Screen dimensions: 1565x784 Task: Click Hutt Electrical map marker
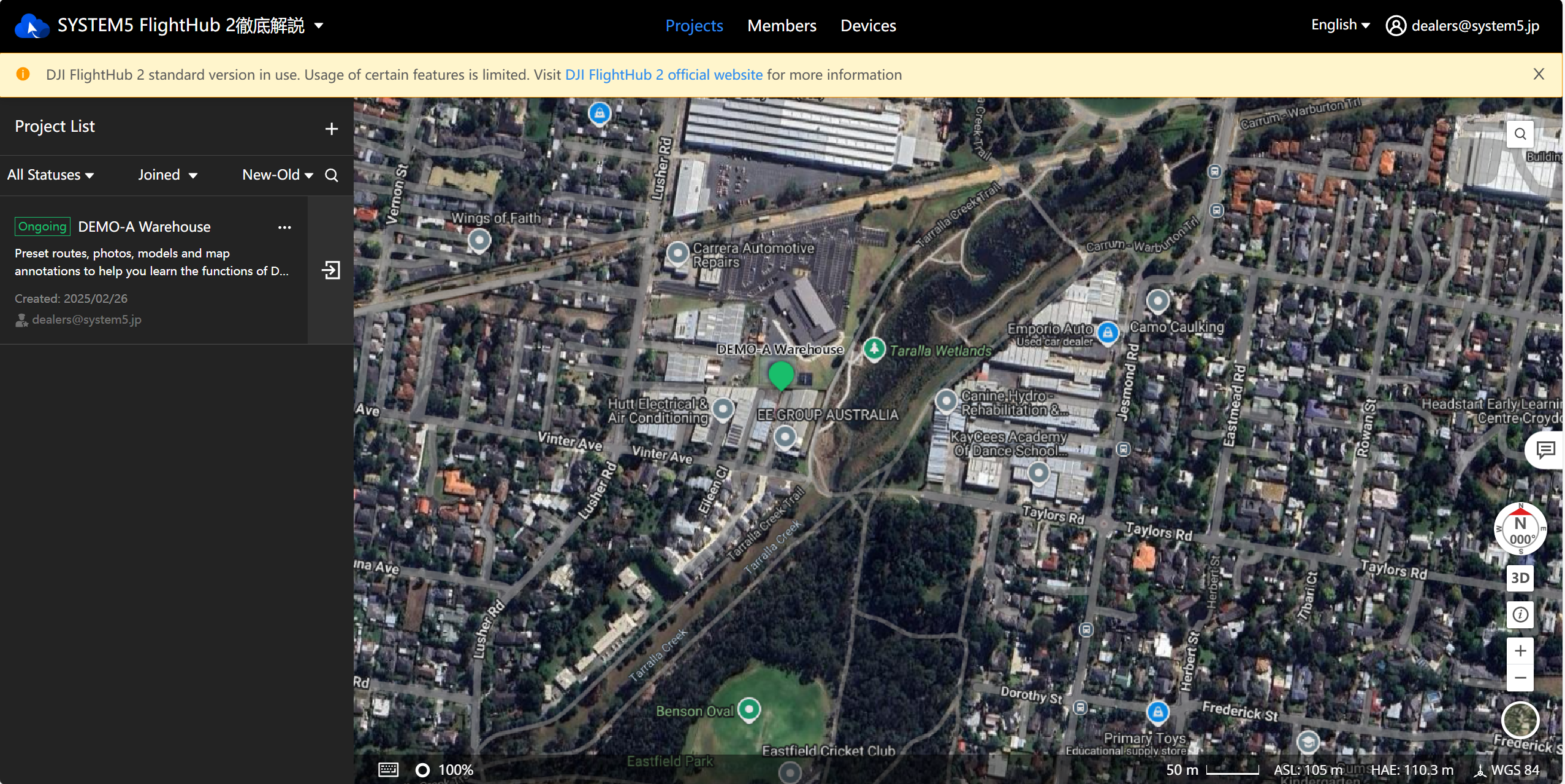click(723, 409)
